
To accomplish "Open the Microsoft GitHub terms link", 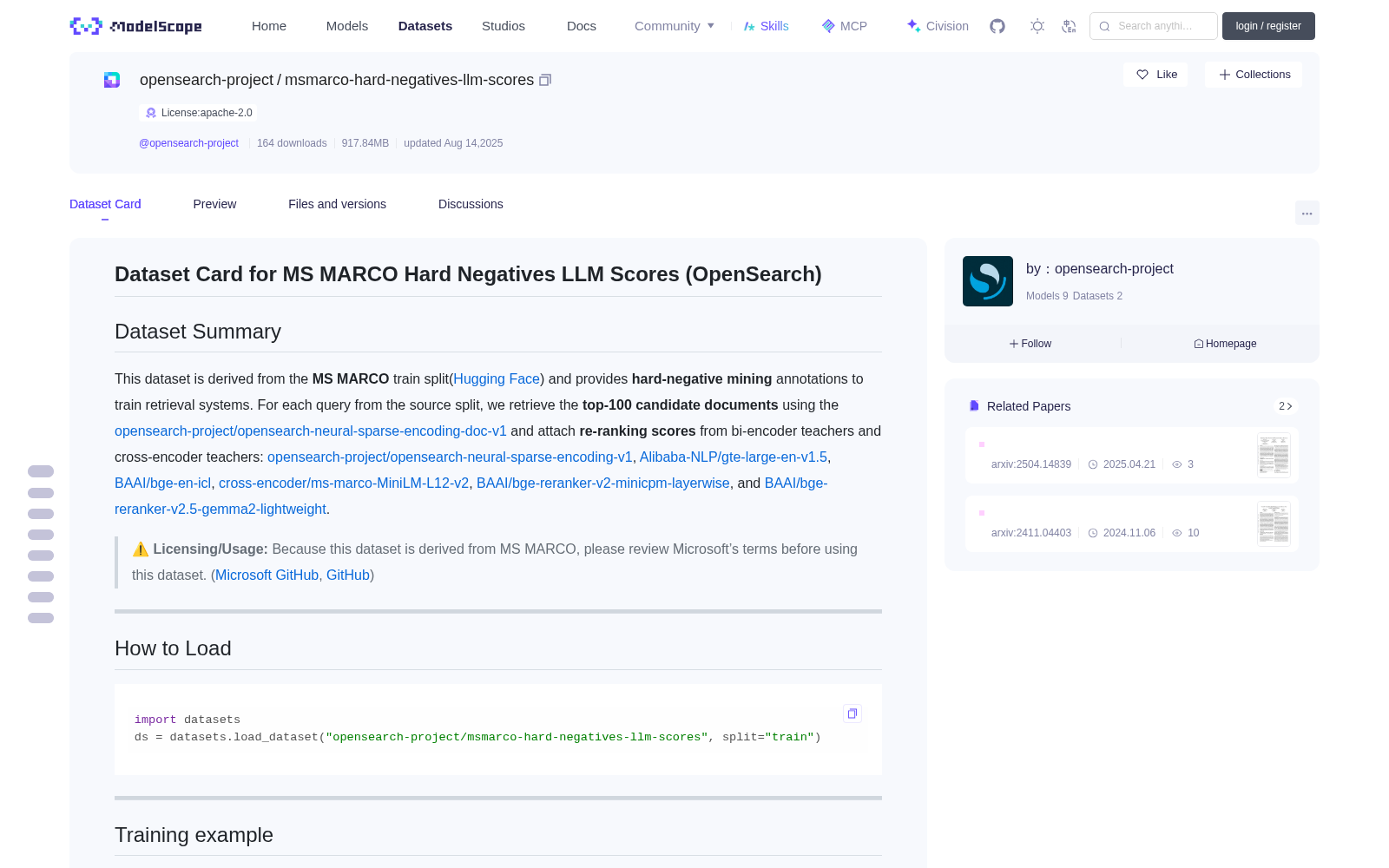I will [x=267, y=575].
